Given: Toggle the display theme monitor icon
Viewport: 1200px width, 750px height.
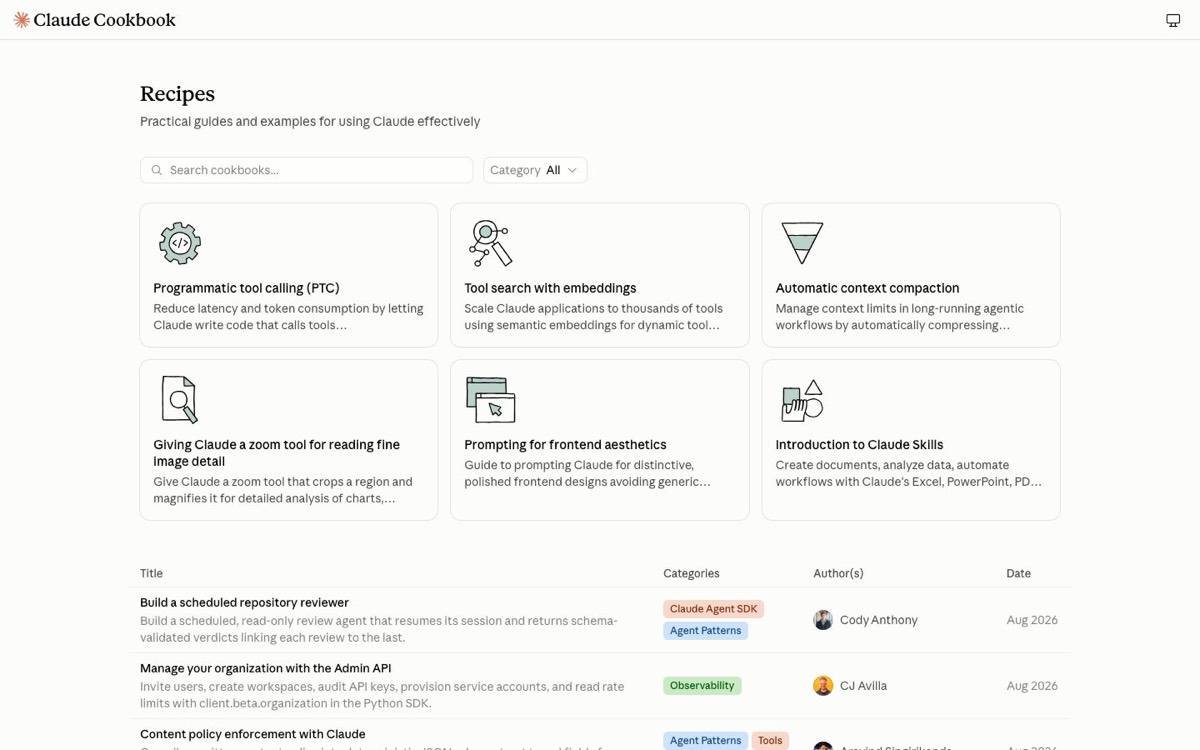Looking at the screenshot, I should point(1173,20).
